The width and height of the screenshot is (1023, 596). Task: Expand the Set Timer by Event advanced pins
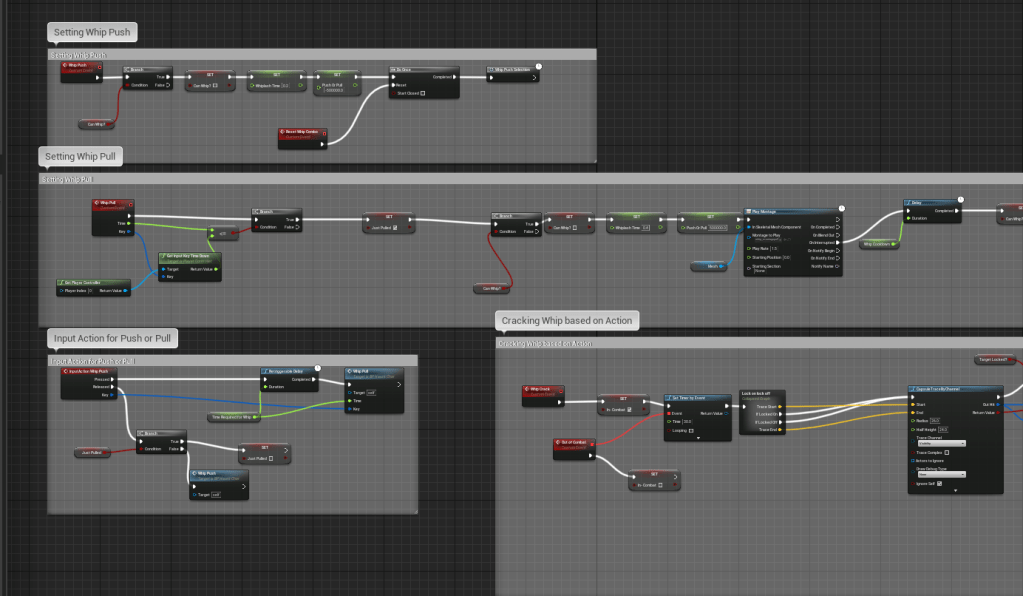[698, 438]
